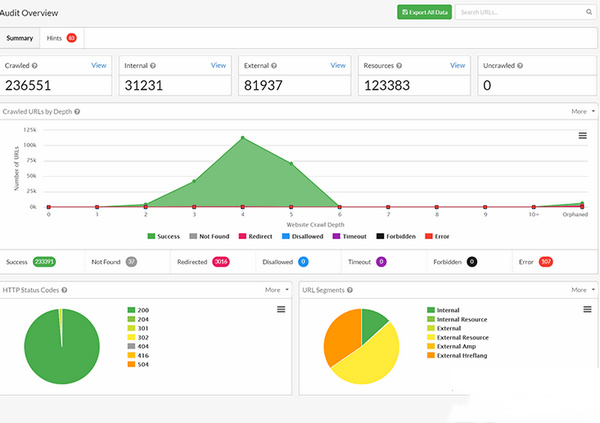
Task: Expand More dropdown in HTTP Status Codes panel
Action: pos(275,289)
